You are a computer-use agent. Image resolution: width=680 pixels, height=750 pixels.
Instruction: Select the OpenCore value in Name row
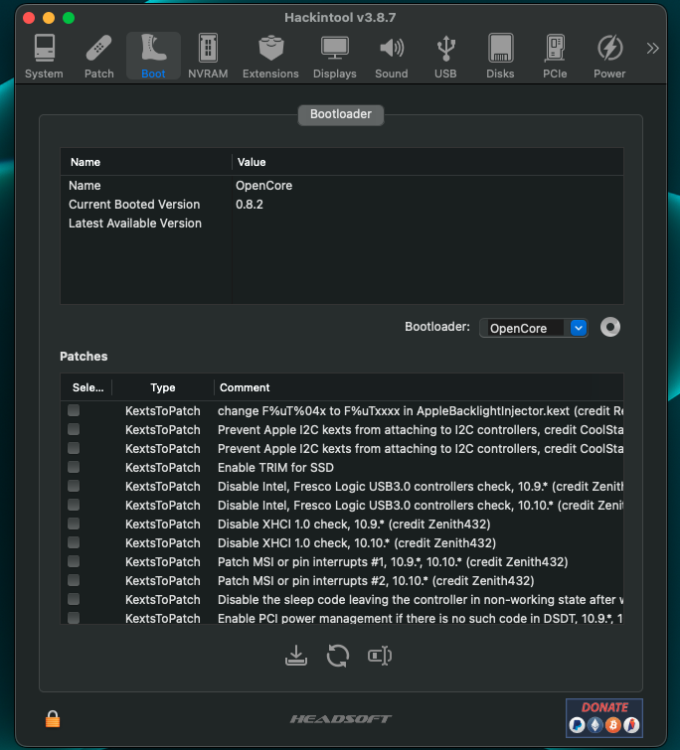click(x=263, y=186)
